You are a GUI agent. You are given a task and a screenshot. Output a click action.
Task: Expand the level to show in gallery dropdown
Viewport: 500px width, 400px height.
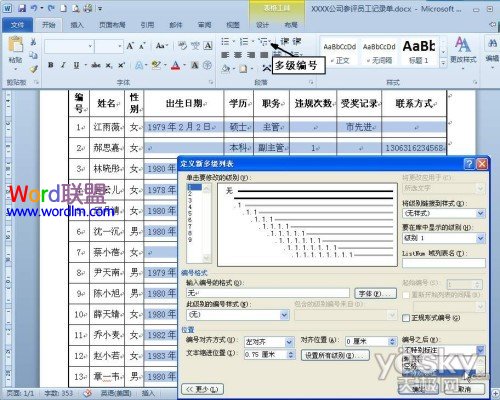click(x=480, y=238)
